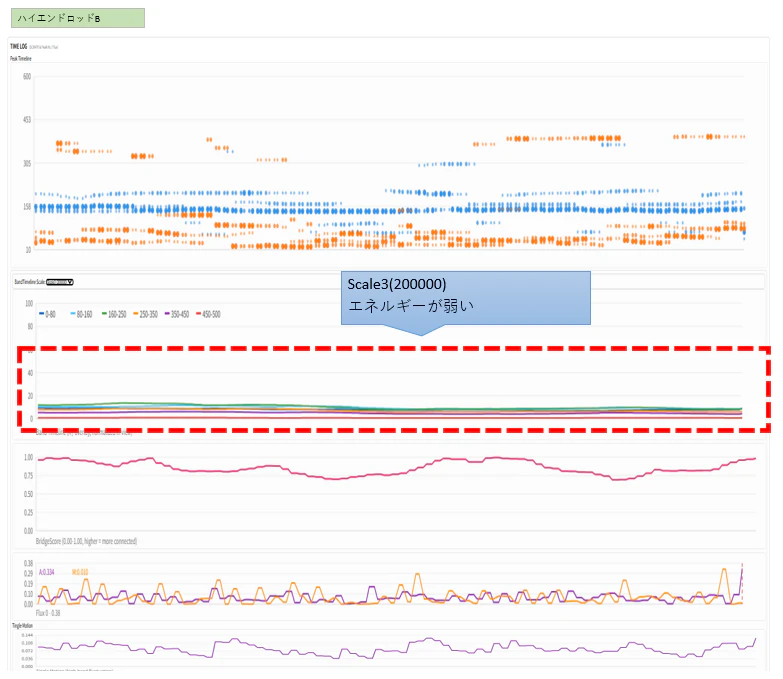This screenshot has height=679, width=783.
Task: Click the Tingle Motion heading
Action: [x=22, y=626]
